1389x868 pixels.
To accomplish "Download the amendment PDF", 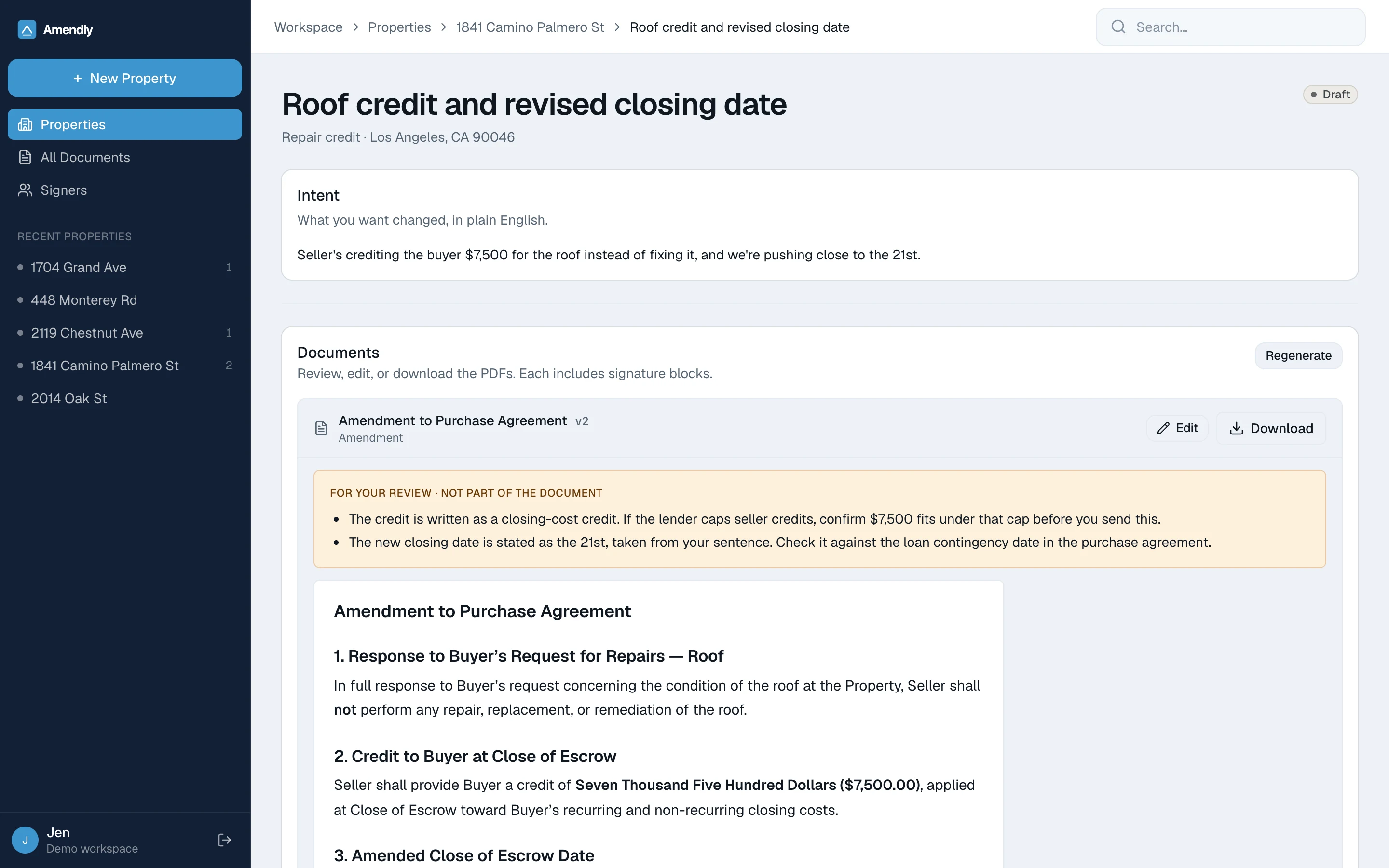I will [1271, 428].
